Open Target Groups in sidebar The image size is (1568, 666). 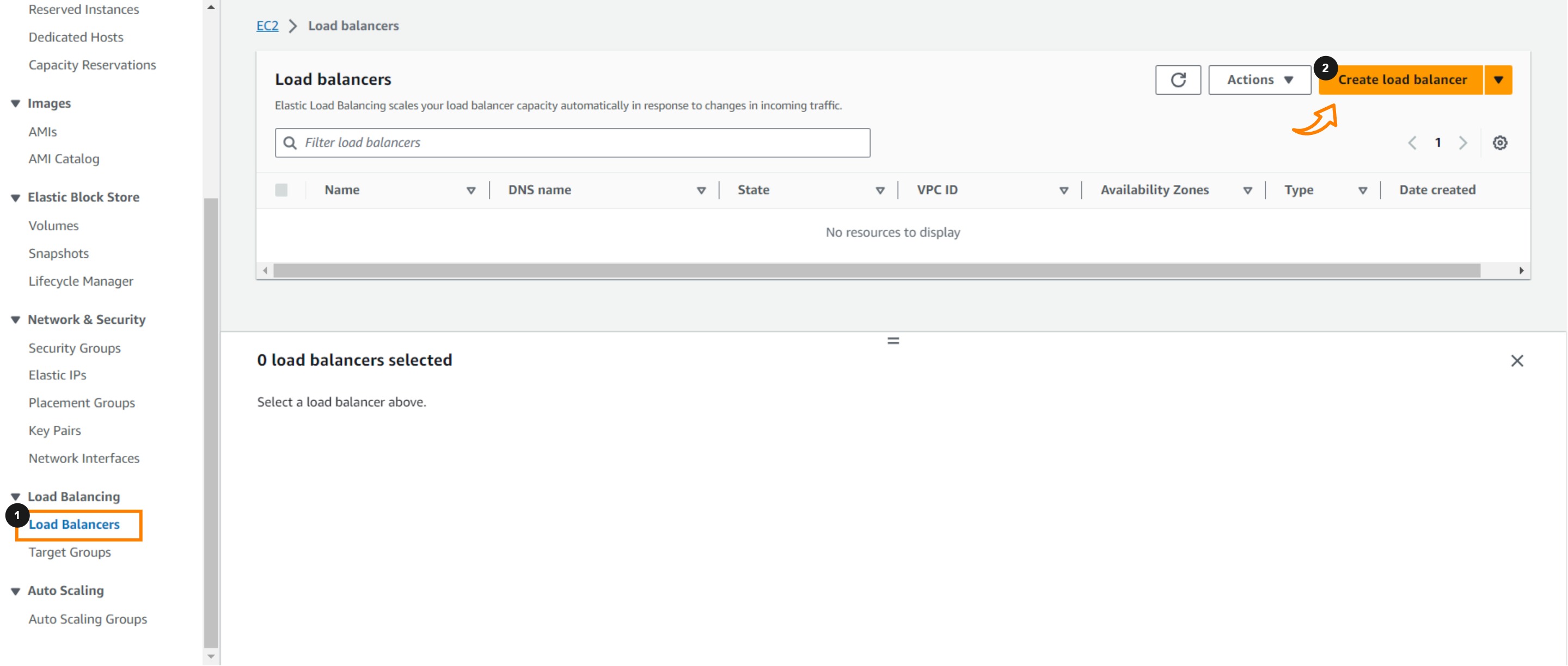tap(69, 552)
